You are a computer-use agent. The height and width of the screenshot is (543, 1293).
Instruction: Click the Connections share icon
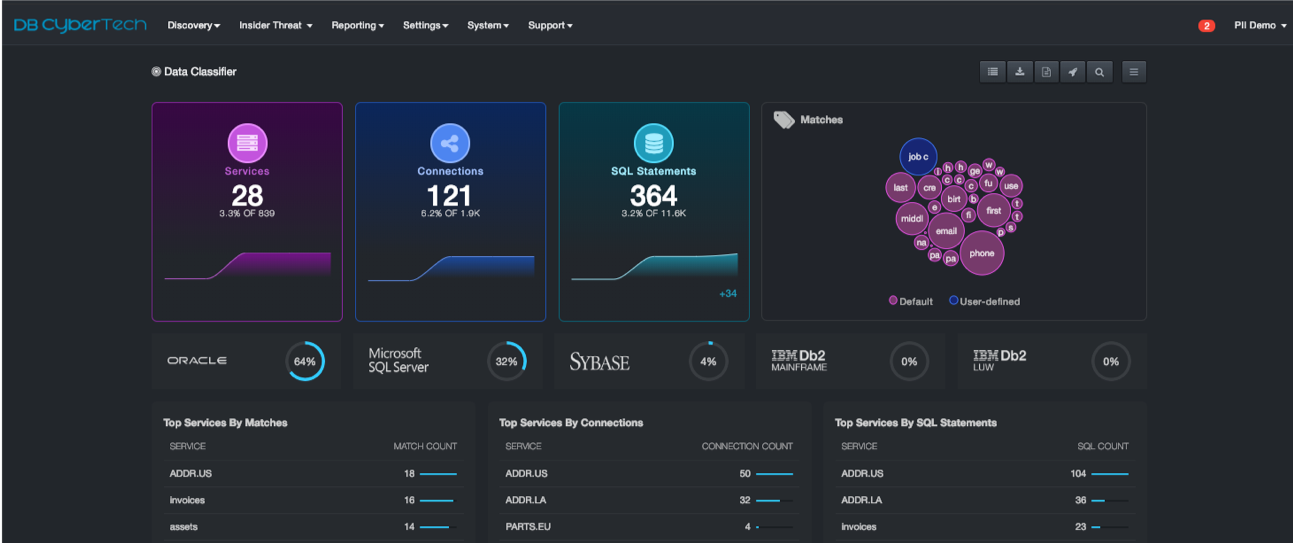pyautogui.click(x=450, y=143)
